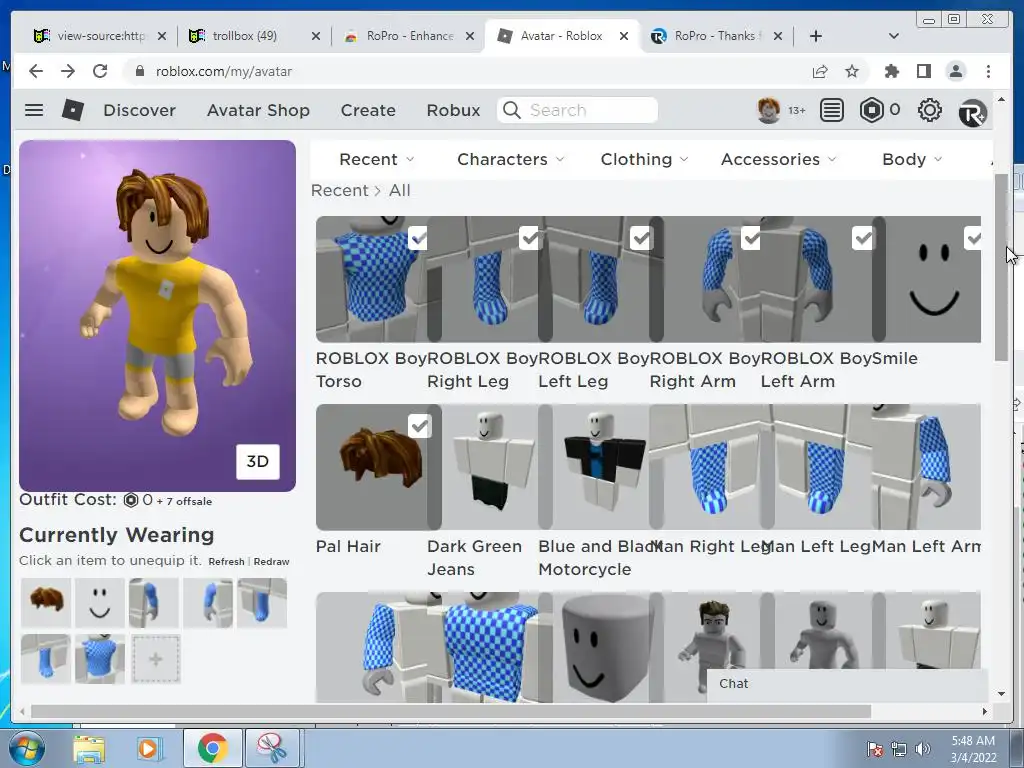Open Robux page in navbar

[x=453, y=110]
